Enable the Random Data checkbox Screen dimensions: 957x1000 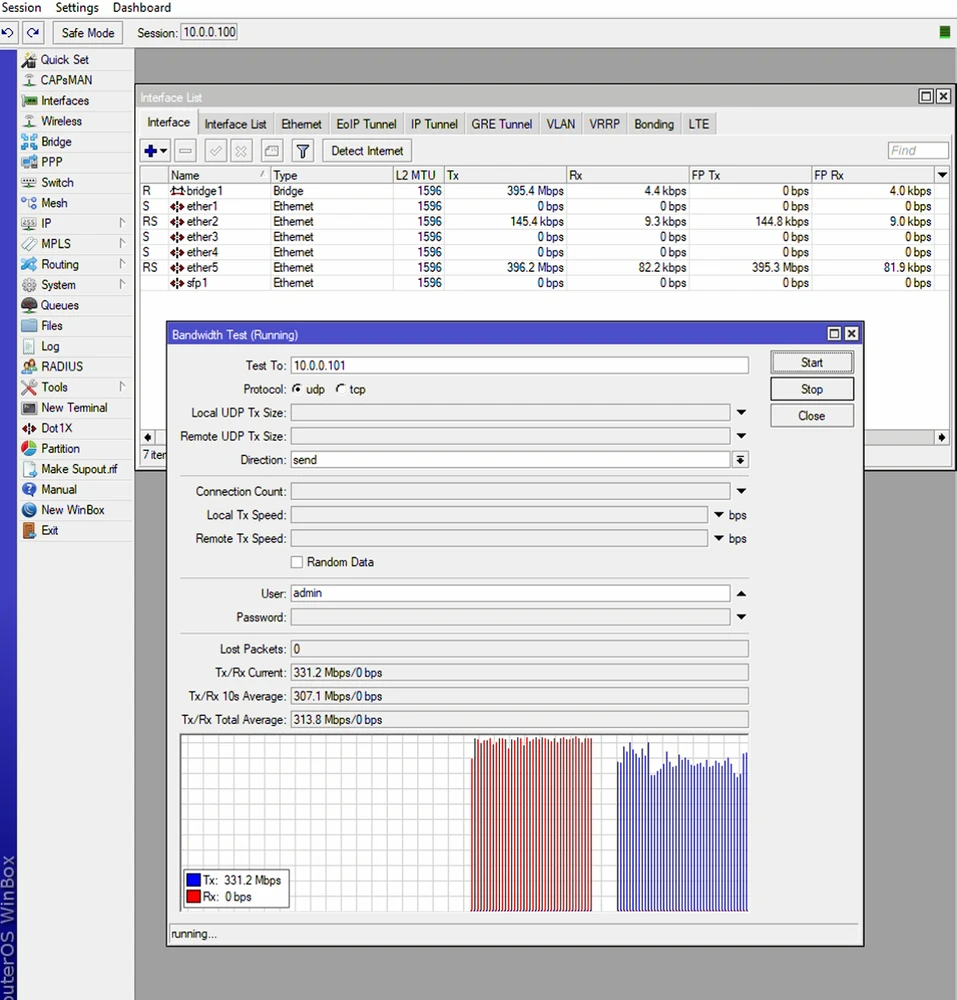coord(297,562)
